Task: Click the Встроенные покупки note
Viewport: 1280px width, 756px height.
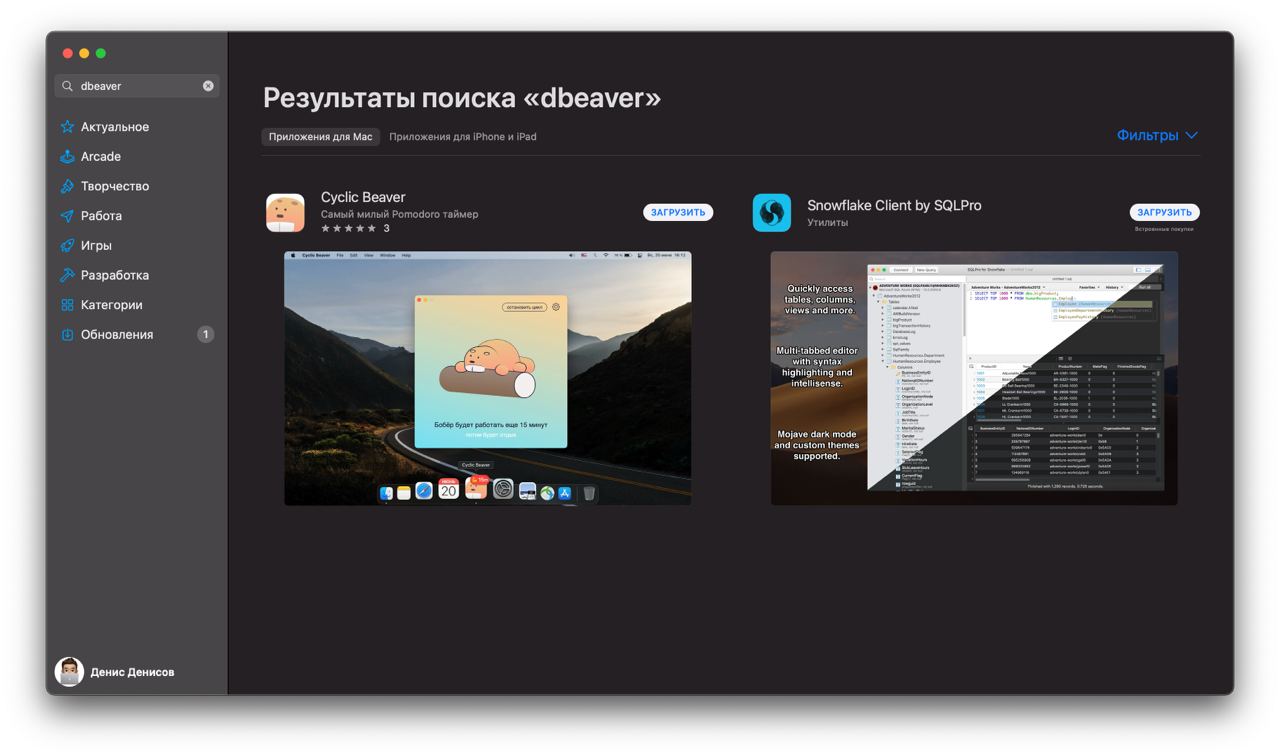Action: (1164, 229)
